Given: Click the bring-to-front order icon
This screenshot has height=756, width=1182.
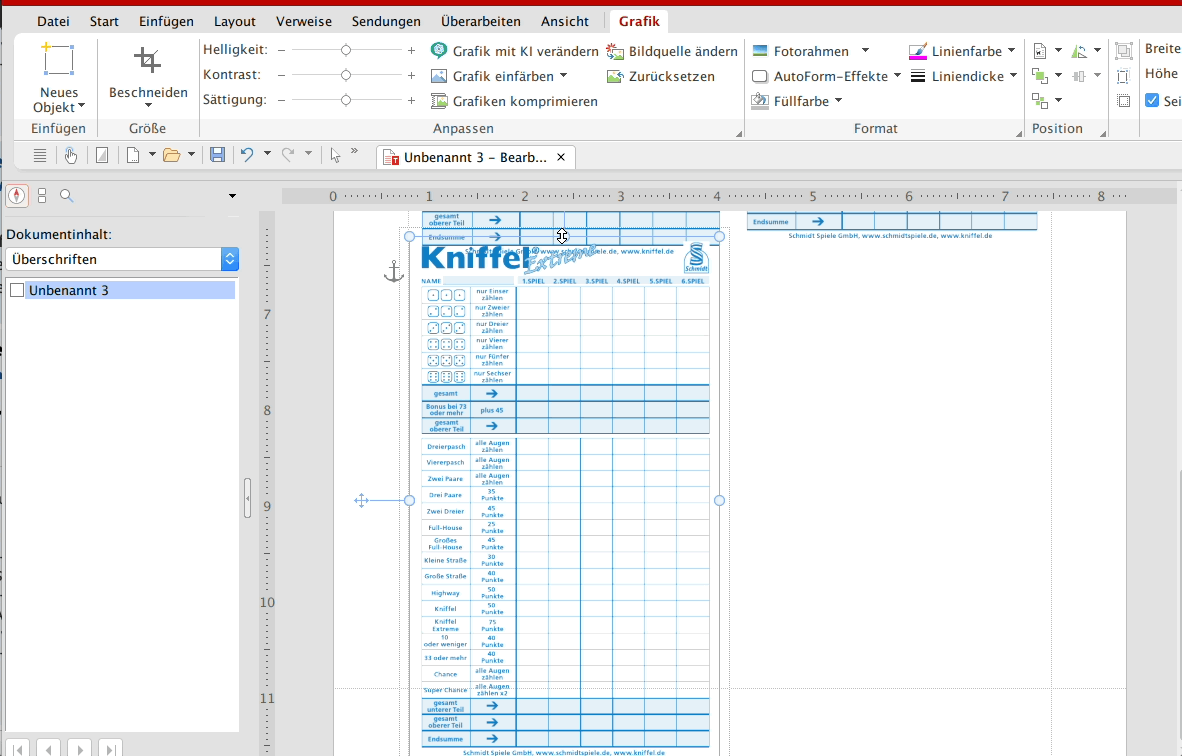Looking at the screenshot, I should pyautogui.click(x=1040, y=75).
